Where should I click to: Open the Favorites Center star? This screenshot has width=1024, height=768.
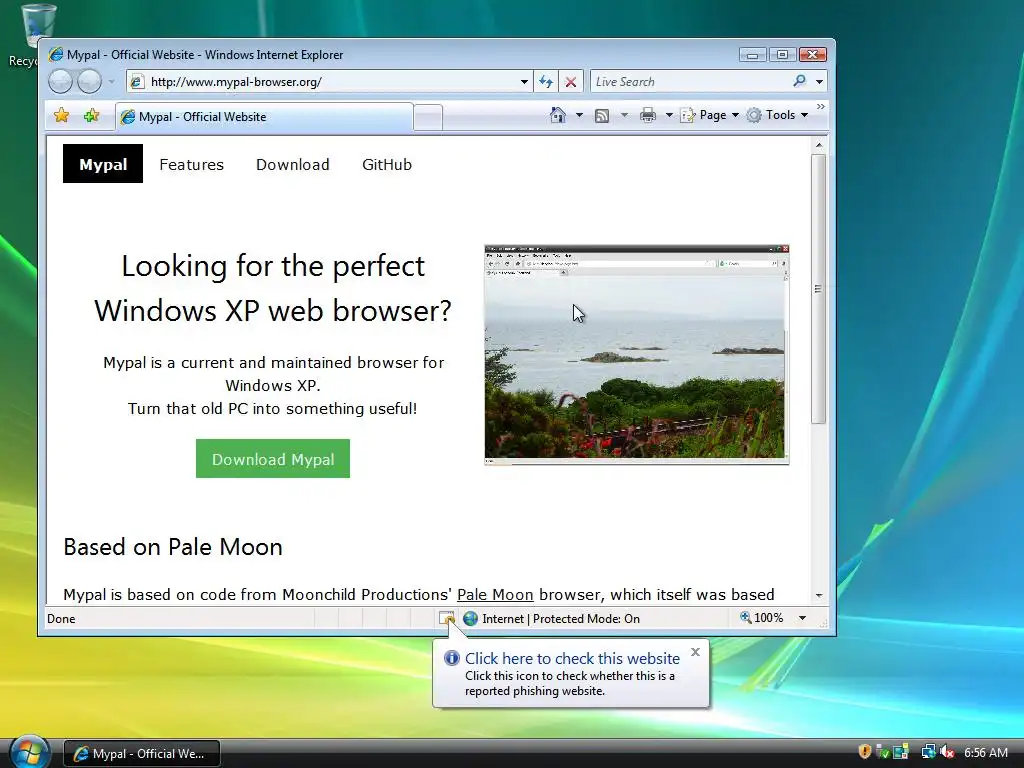(61, 116)
